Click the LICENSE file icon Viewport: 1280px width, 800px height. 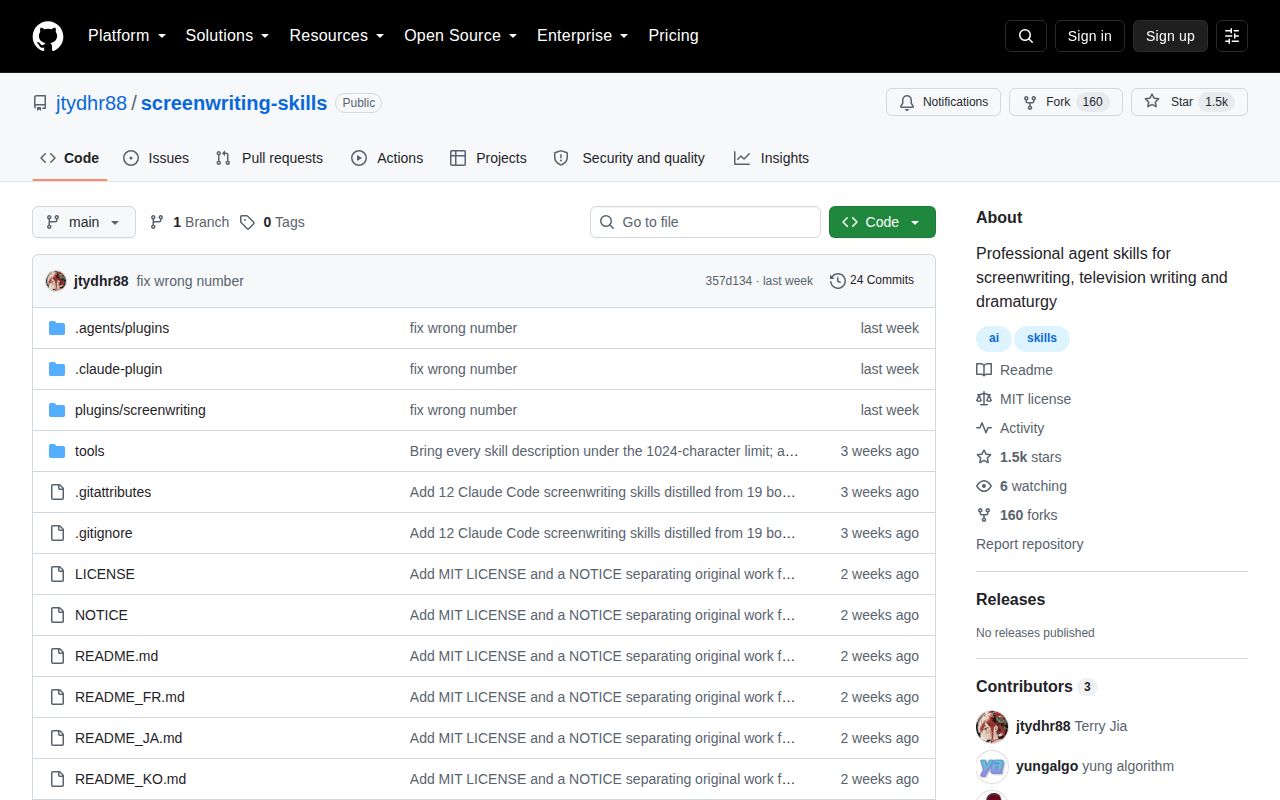(x=57, y=574)
